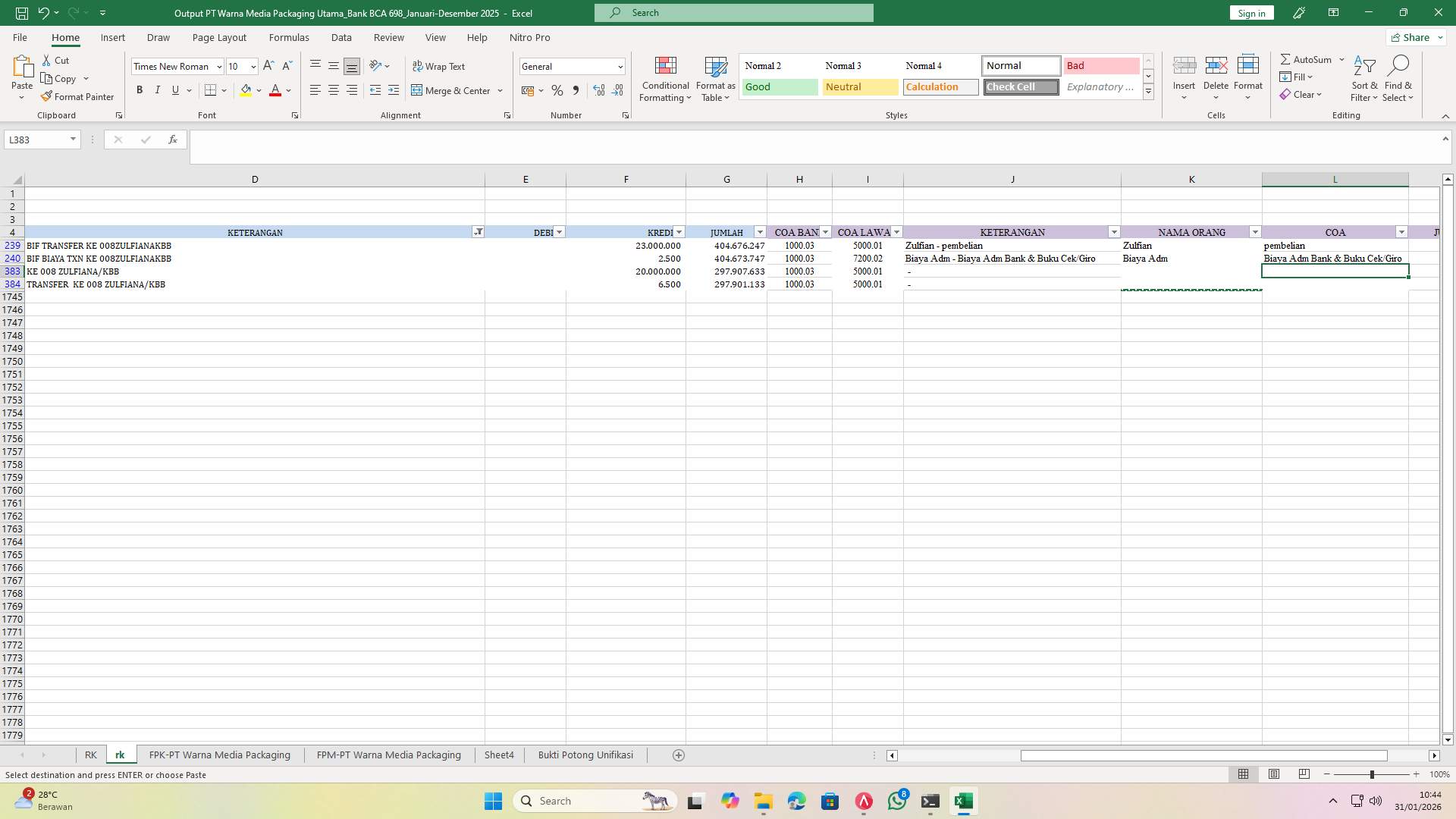Image resolution: width=1456 pixels, height=819 pixels.
Task: Toggle Wrap Text on selected cells
Action: [440, 66]
